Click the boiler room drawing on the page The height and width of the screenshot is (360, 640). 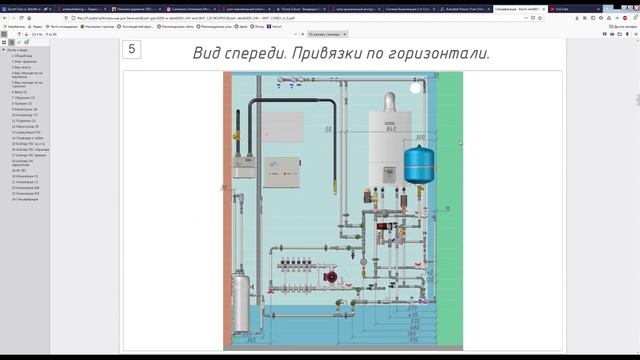click(x=343, y=211)
